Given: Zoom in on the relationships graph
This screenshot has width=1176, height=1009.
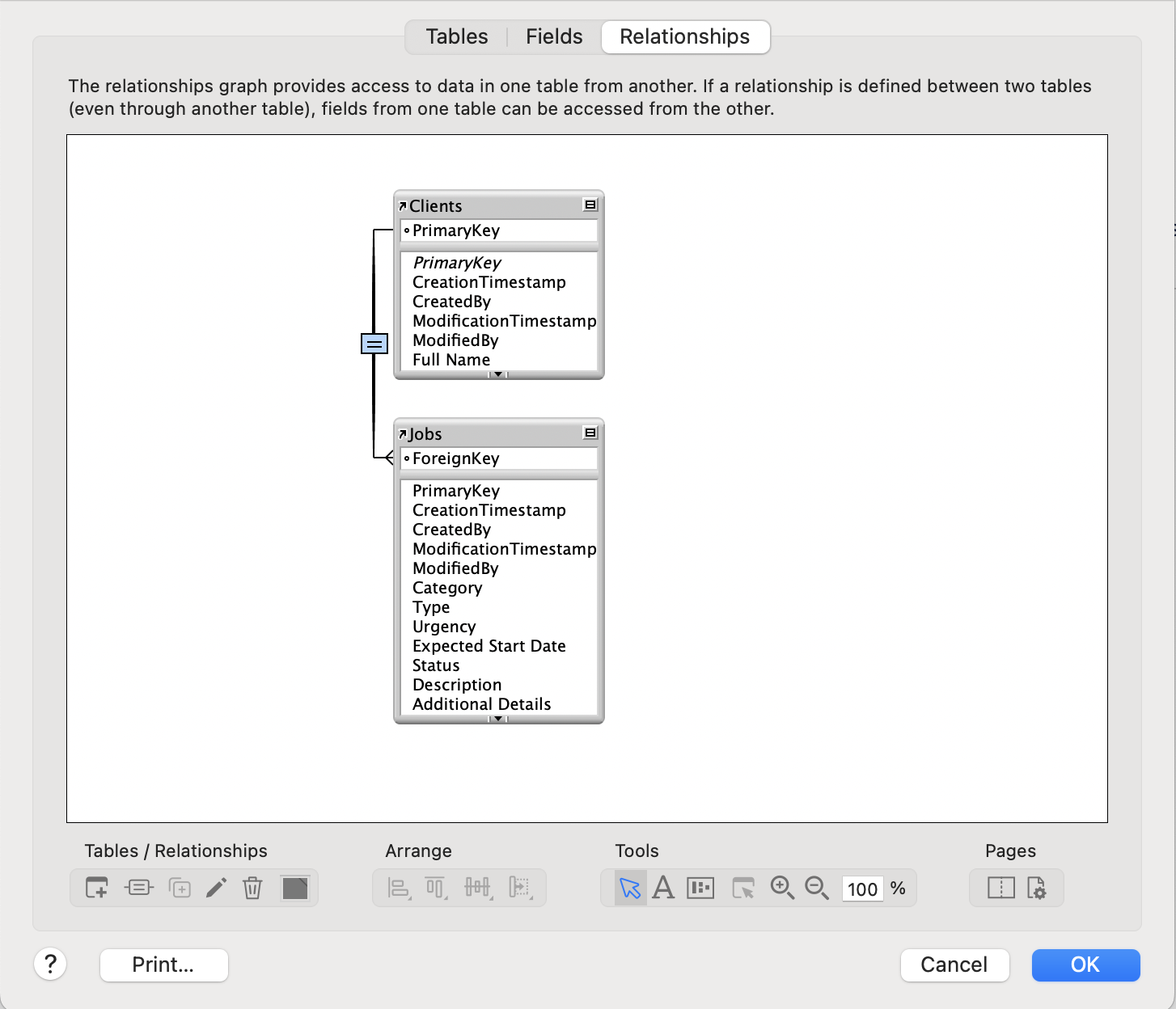Looking at the screenshot, I should coord(781,887).
